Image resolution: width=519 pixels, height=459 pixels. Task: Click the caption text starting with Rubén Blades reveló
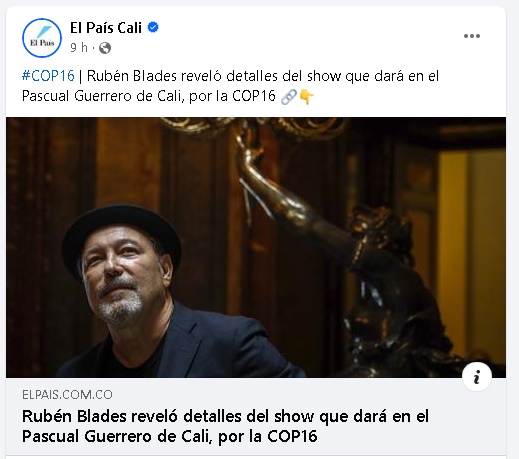(x=263, y=76)
